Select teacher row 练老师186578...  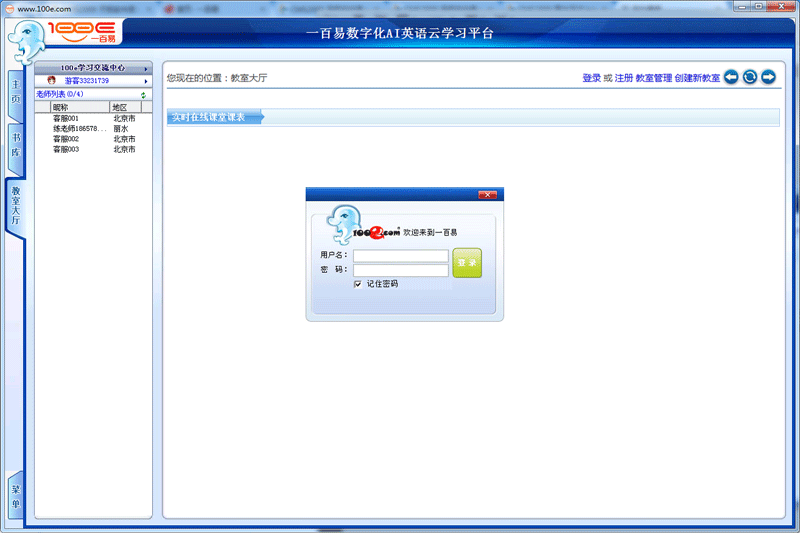tap(93, 129)
